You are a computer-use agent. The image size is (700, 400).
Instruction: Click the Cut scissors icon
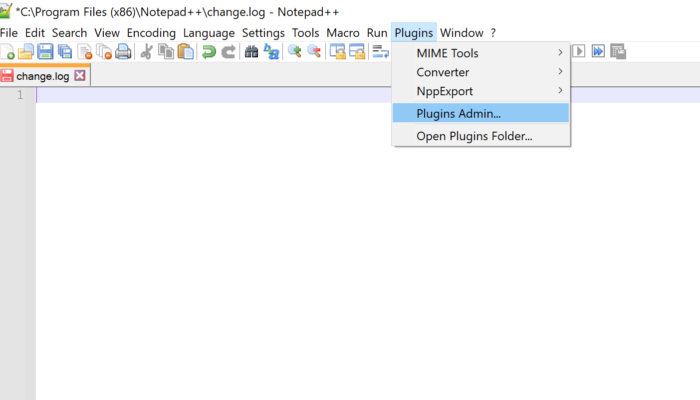point(147,52)
